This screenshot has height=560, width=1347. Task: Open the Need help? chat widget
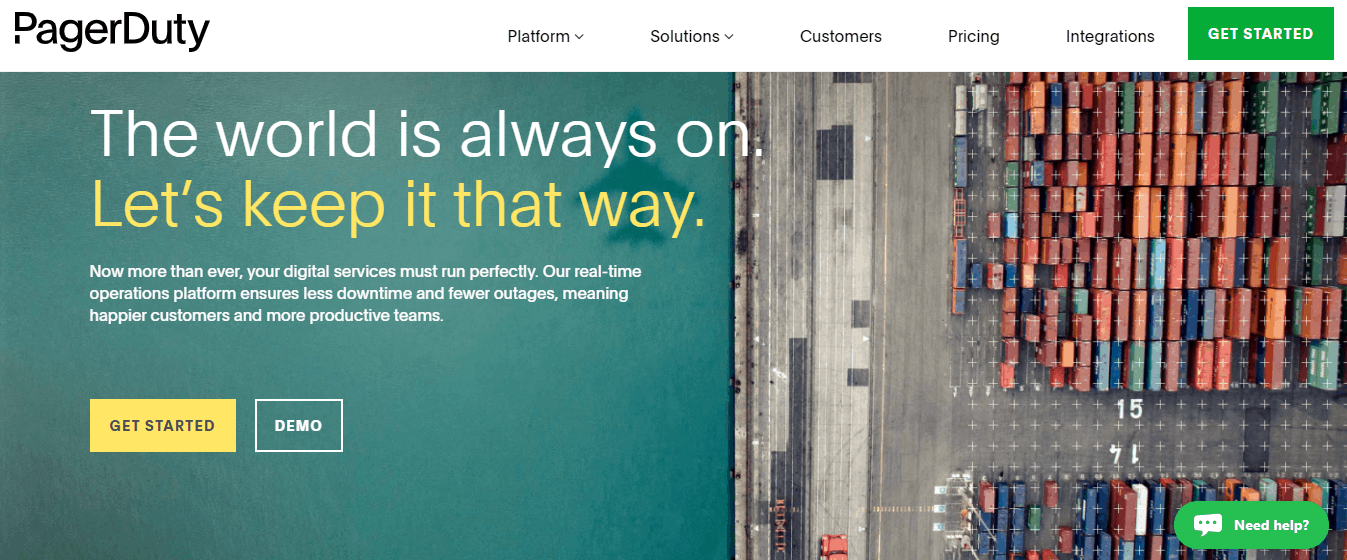1251,525
